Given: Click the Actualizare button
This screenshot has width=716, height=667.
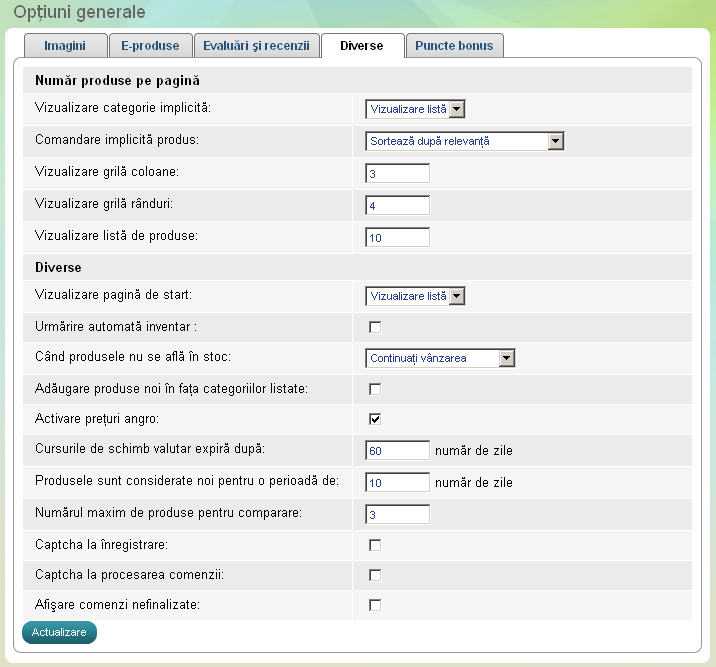Looking at the screenshot, I should coord(59,632).
